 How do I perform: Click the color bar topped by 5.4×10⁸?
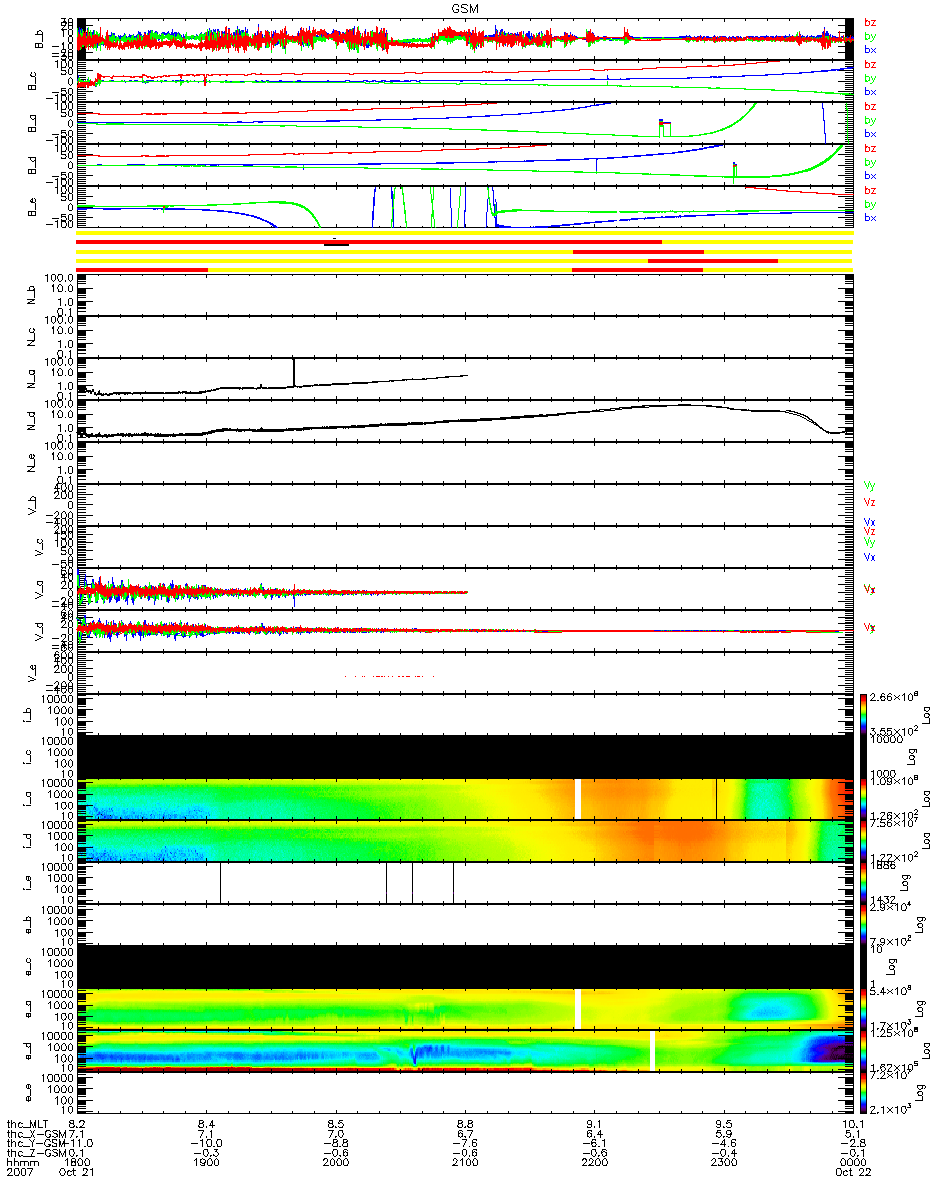click(x=866, y=1008)
